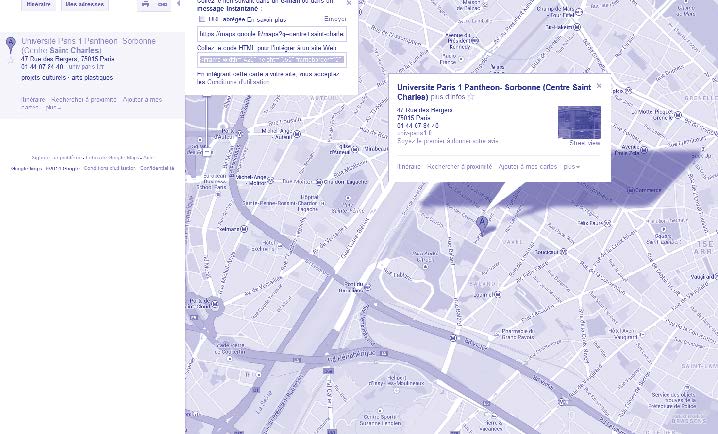Click the chain link share icon
718x434 pixels.
click(162, 4)
